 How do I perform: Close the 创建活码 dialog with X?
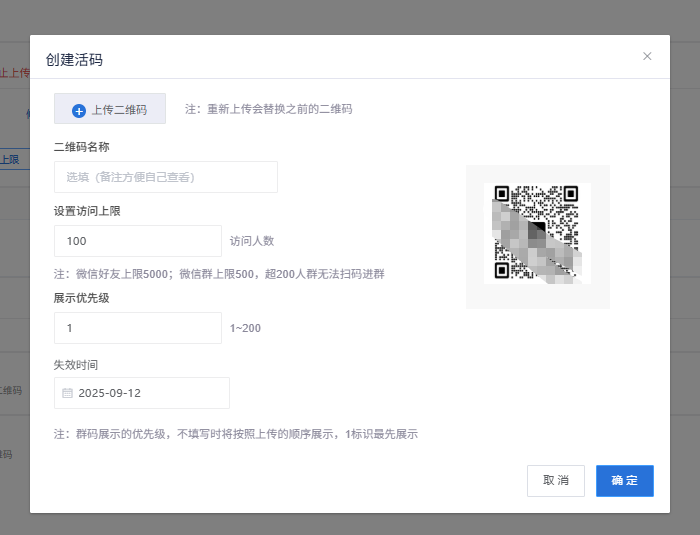[x=647, y=56]
